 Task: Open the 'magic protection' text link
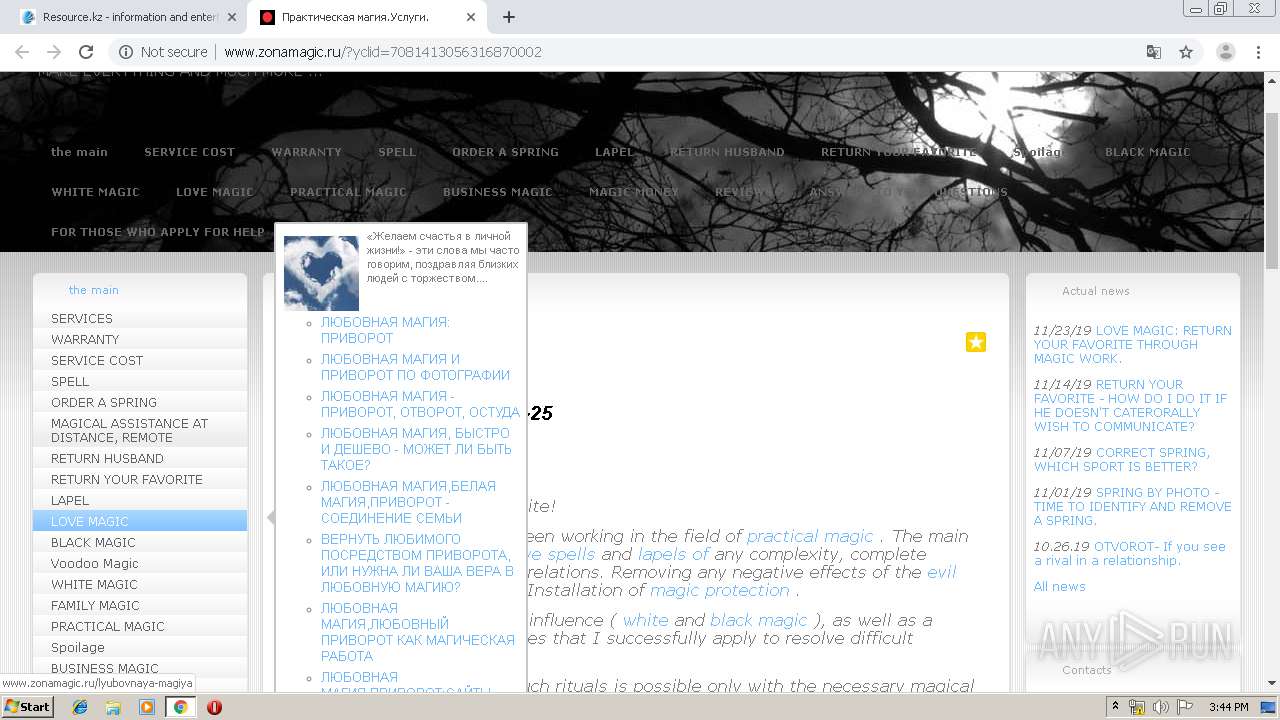point(720,590)
